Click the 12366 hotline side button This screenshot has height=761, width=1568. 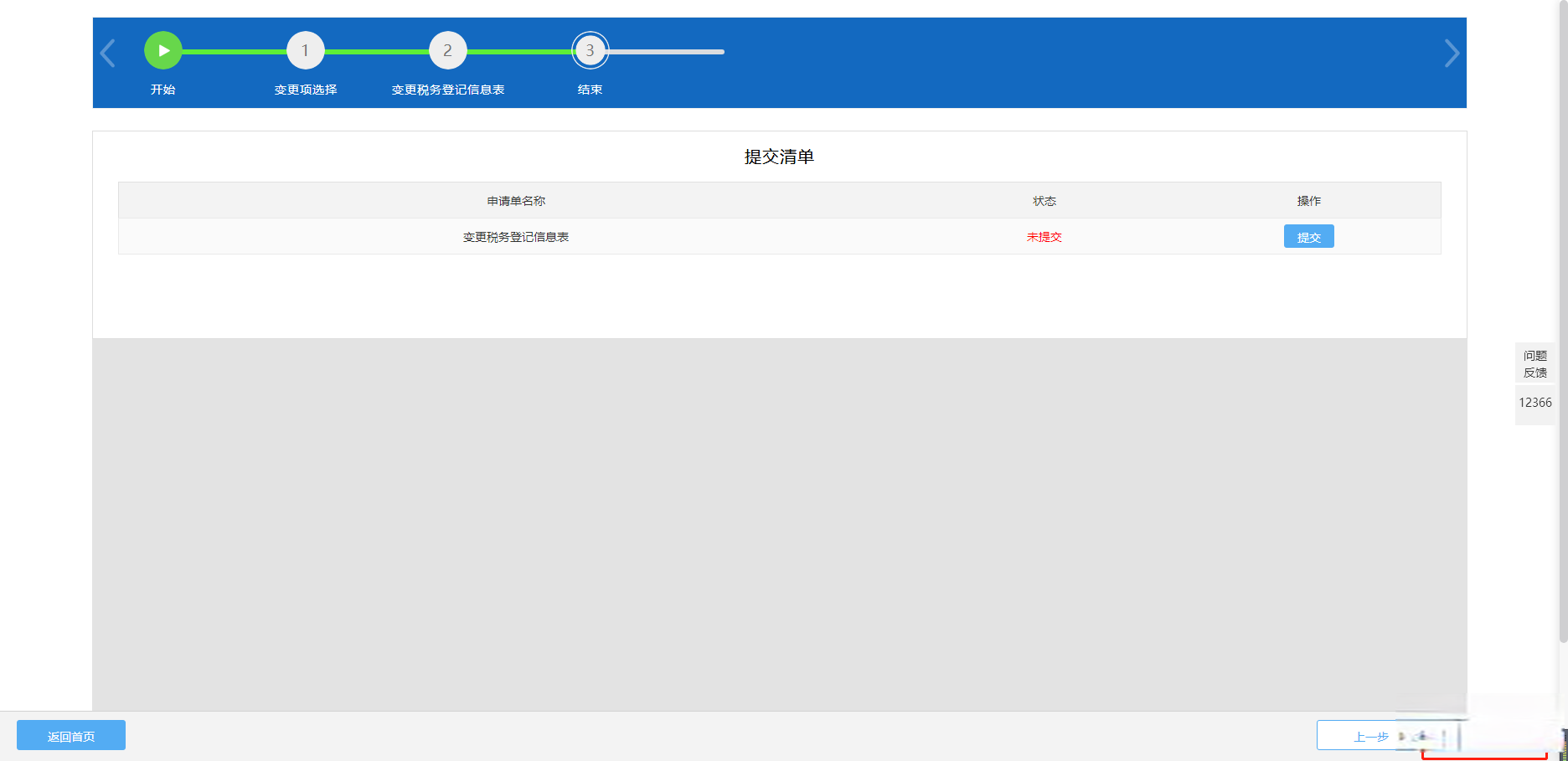click(x=1534, y=403)
